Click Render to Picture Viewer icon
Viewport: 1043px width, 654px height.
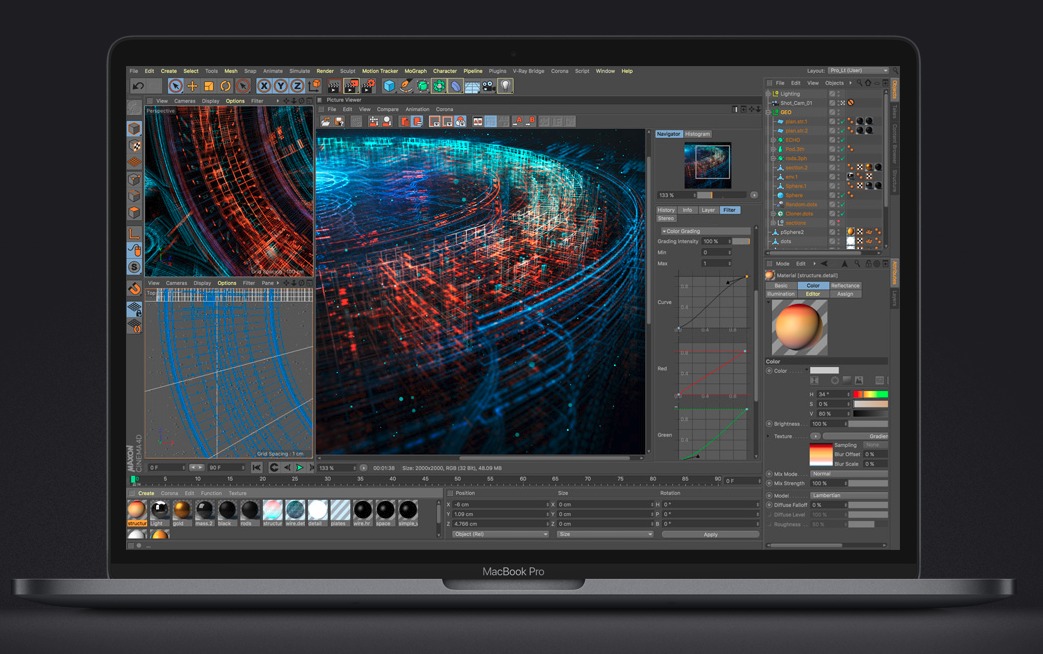tap(351, 86)
